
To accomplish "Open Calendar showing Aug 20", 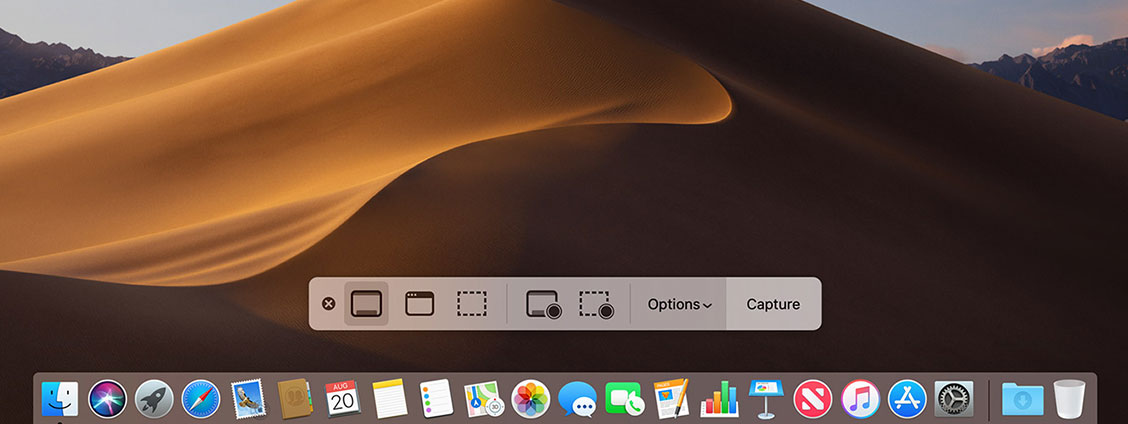I will point(342,399).
